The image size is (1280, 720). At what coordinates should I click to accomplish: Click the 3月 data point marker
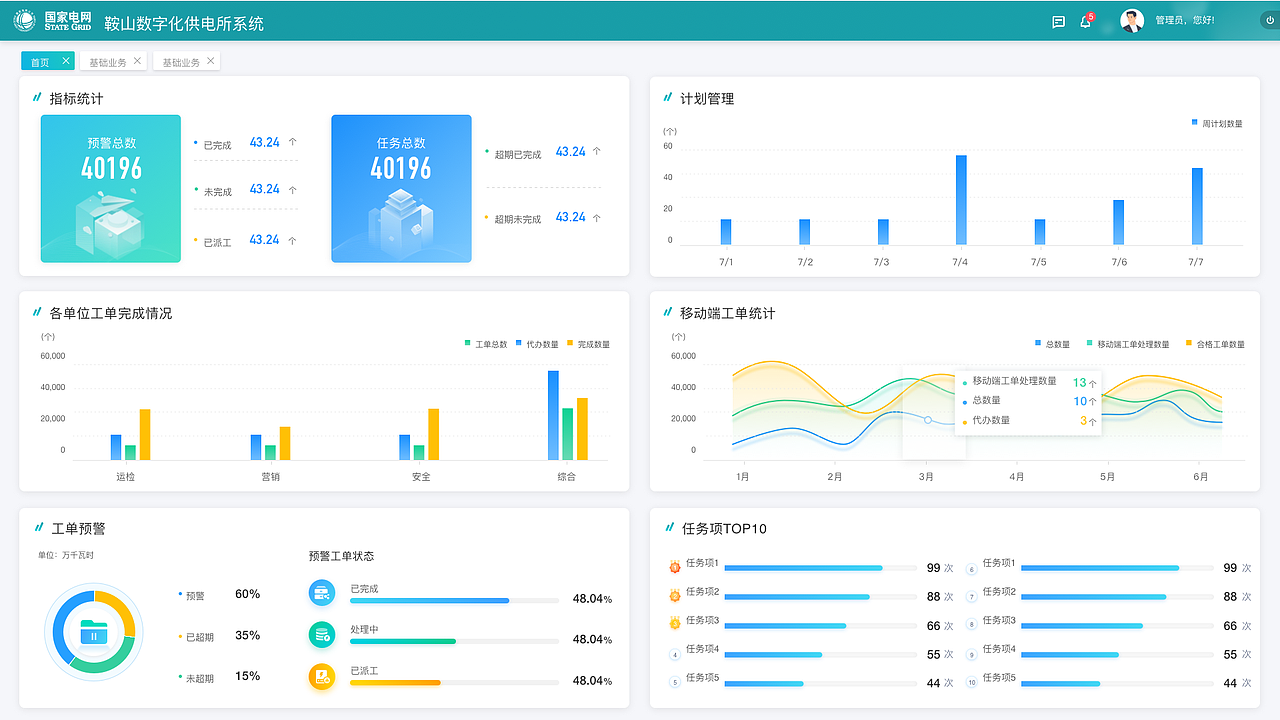click(x=928, y=420)
